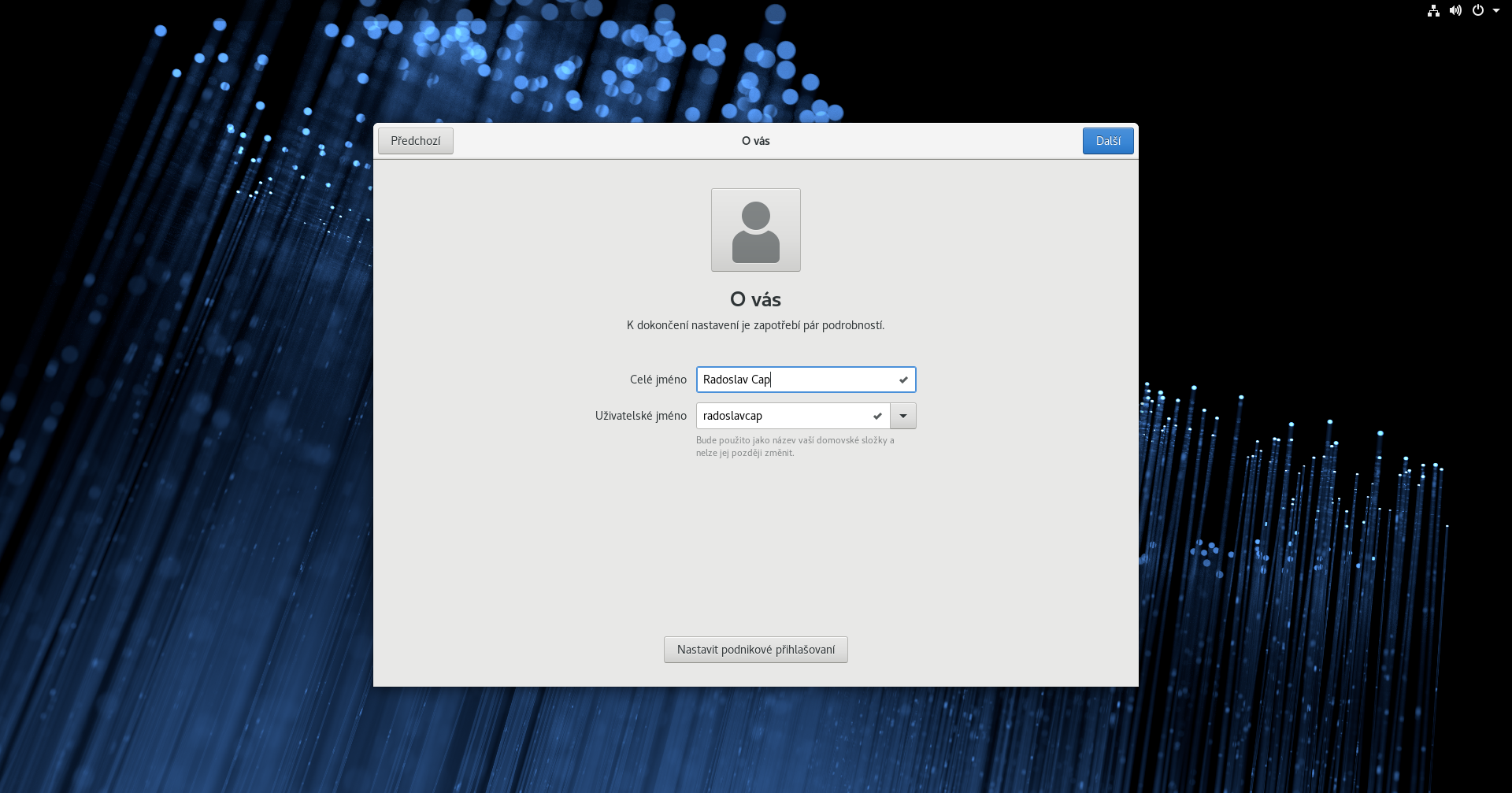1512x793 pixels.
Task: Click the large "O vás" heading below the avatar
Action: pos(755,299)
